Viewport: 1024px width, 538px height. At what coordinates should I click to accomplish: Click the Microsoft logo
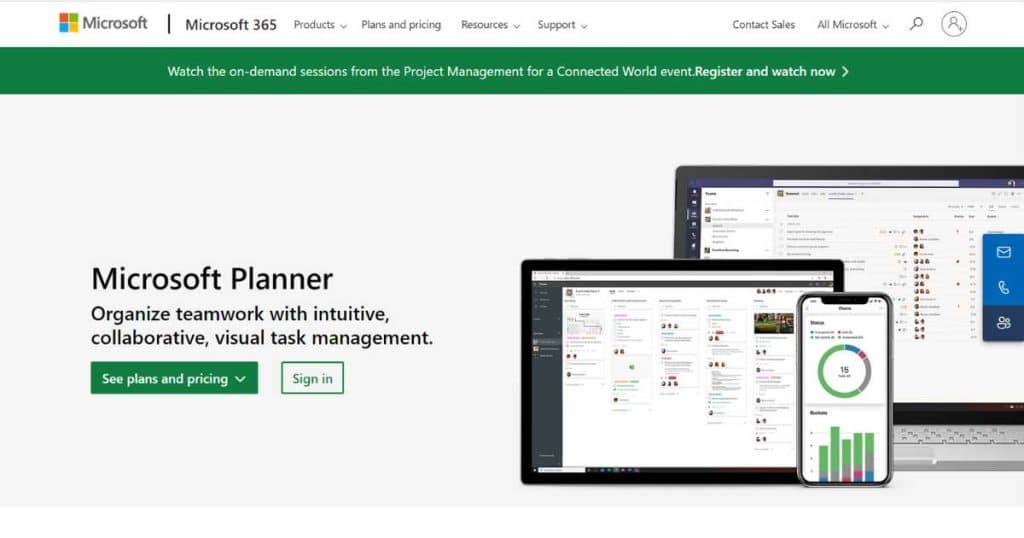point(103,24)
